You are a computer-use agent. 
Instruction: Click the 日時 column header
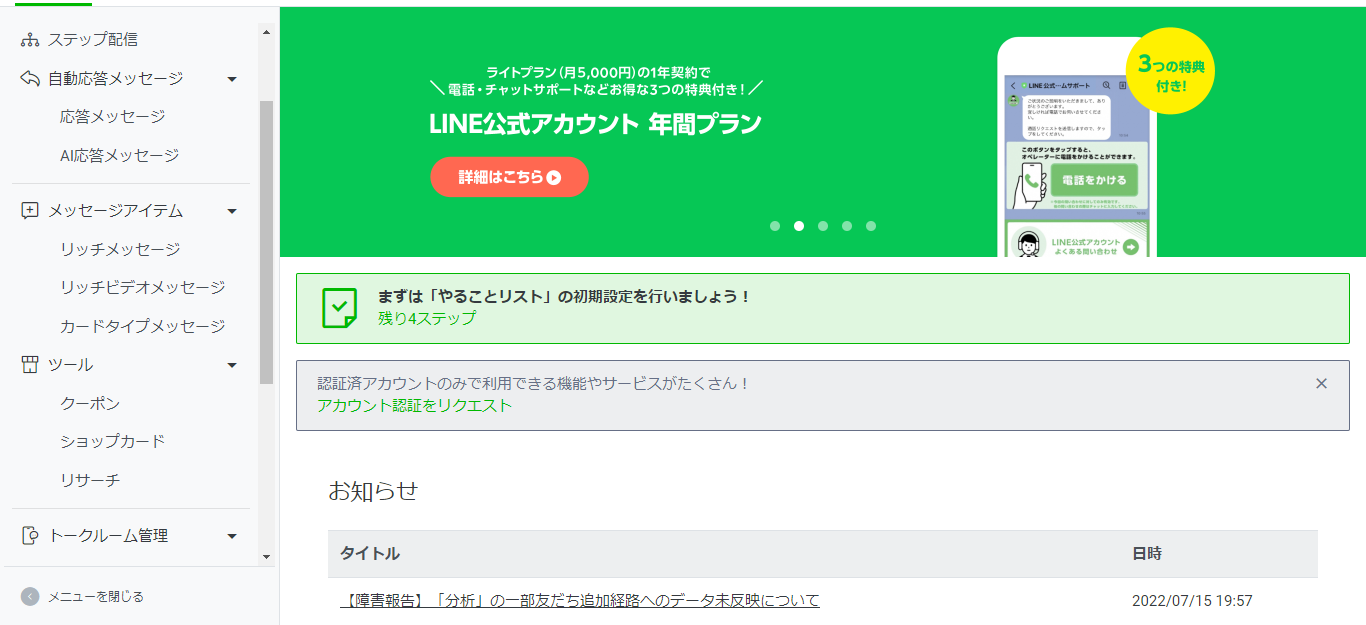(x=1147, y=554)
